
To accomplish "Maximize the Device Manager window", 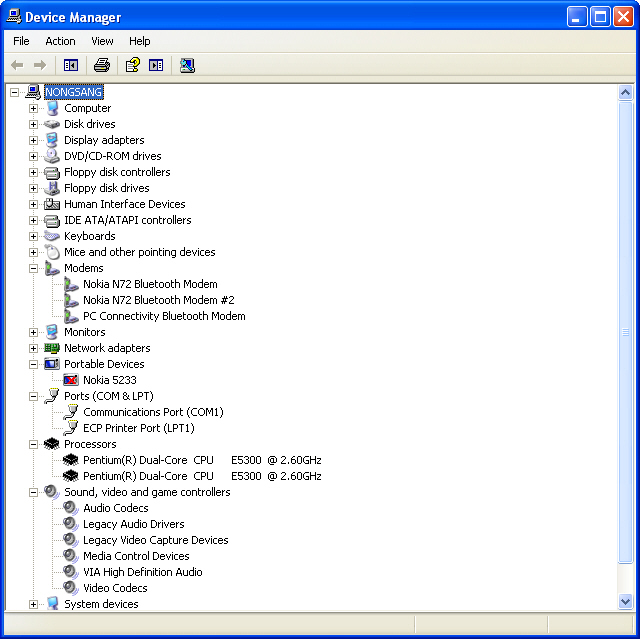I will tap(600, 17).
